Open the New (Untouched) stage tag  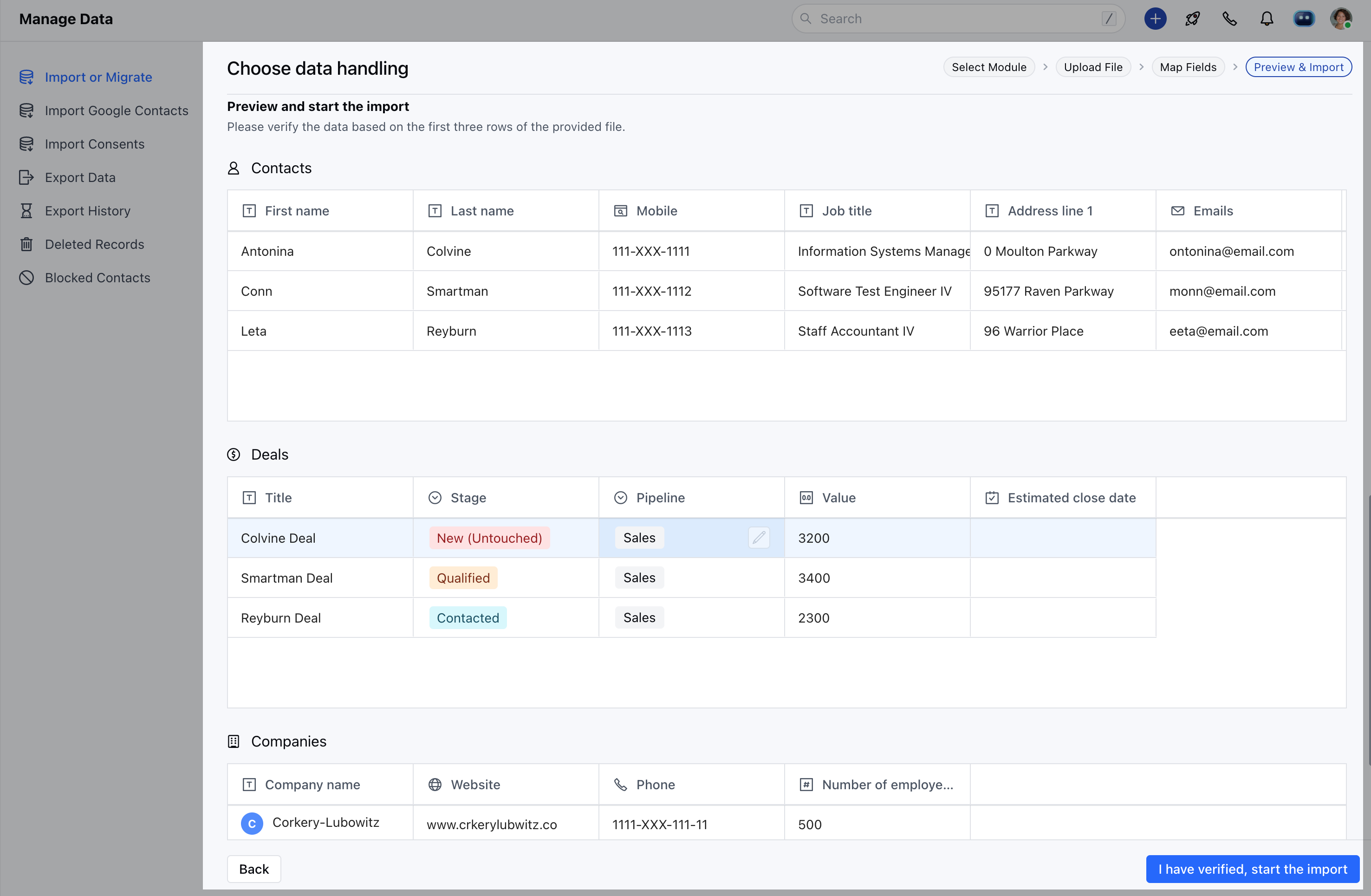489,538
